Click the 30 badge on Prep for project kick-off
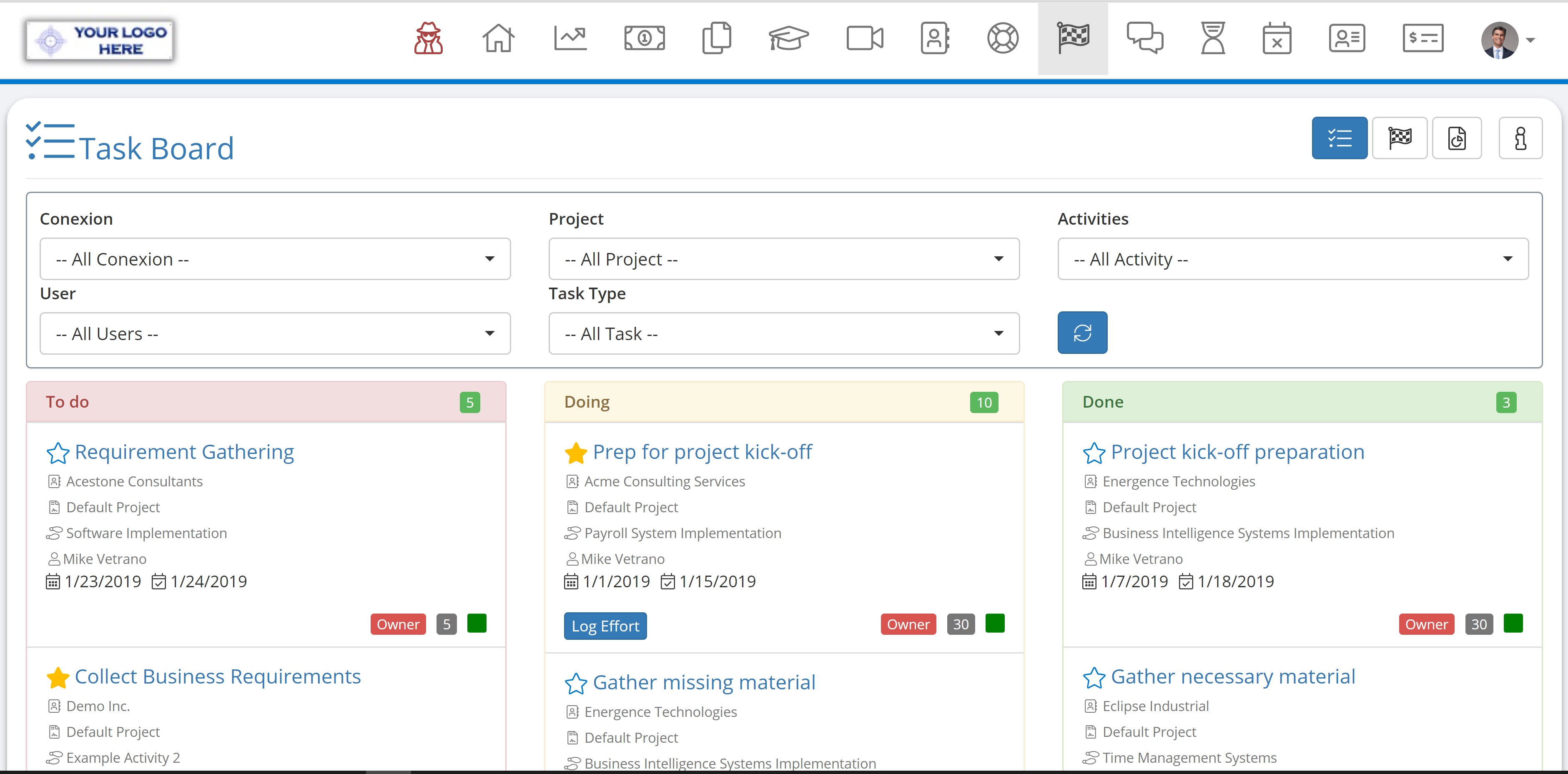Viewport: 1568px width, 774px height. [961, 624]
